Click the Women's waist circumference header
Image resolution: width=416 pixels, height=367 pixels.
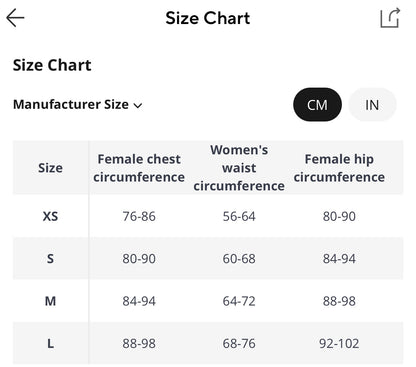[239, 168]
